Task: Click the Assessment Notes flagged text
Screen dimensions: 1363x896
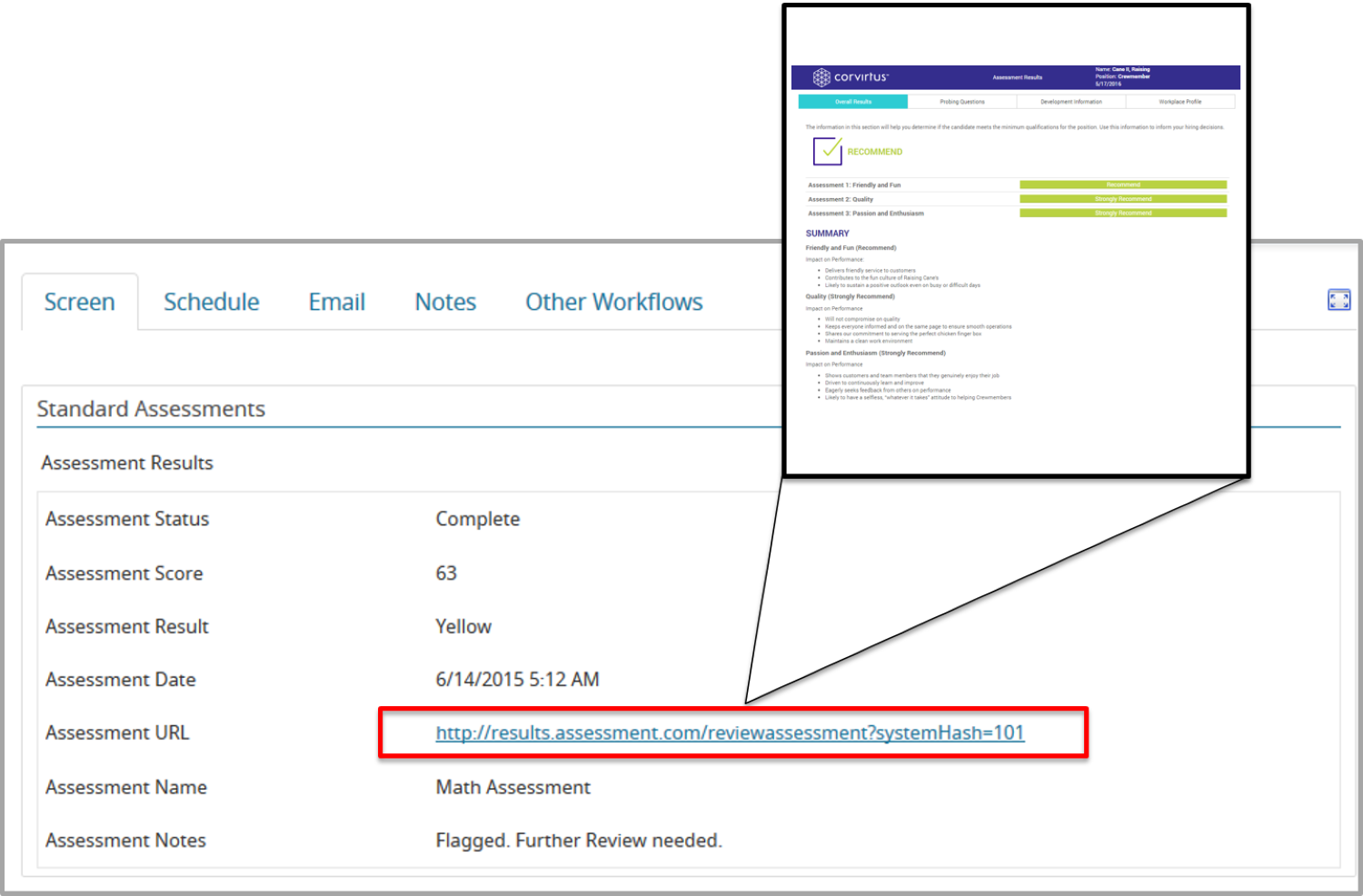Action: coord(579,841)
